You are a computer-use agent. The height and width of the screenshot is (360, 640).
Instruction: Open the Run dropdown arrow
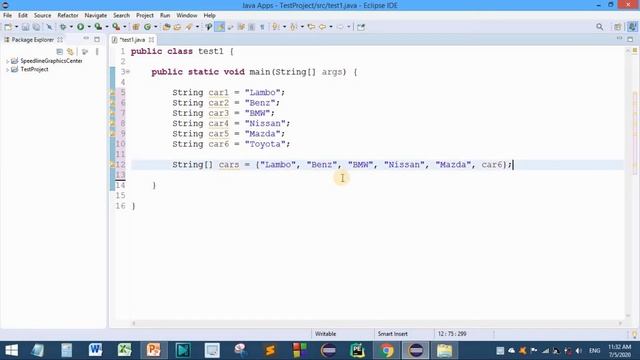[x=89, y=27]
